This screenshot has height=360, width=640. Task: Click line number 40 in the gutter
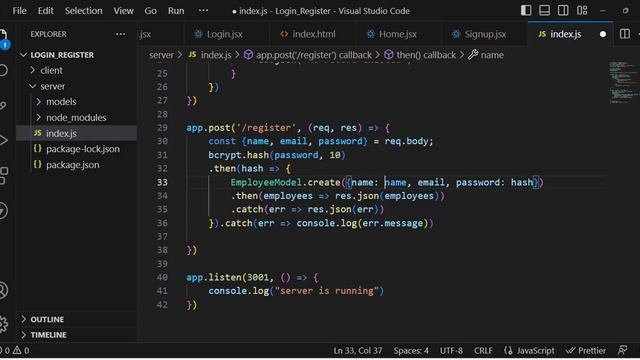[x=162, y=277]
